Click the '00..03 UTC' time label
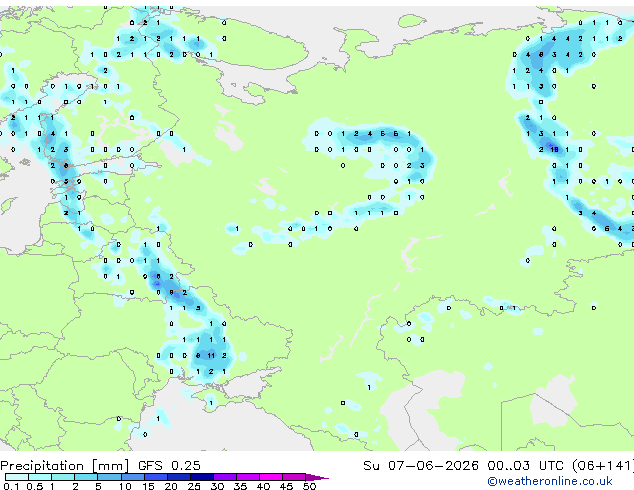This screenshot has height=490, width=634. click(x=525, y=466)
